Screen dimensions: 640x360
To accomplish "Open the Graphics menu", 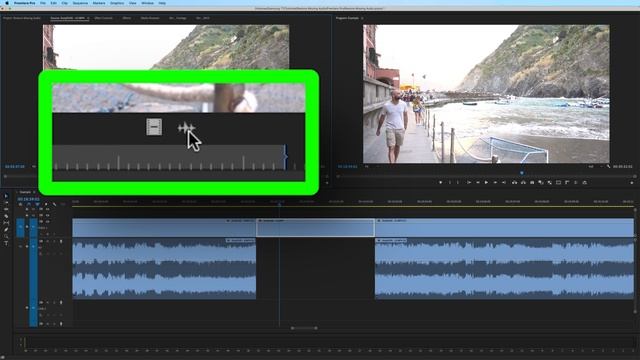I will [117, 3].
